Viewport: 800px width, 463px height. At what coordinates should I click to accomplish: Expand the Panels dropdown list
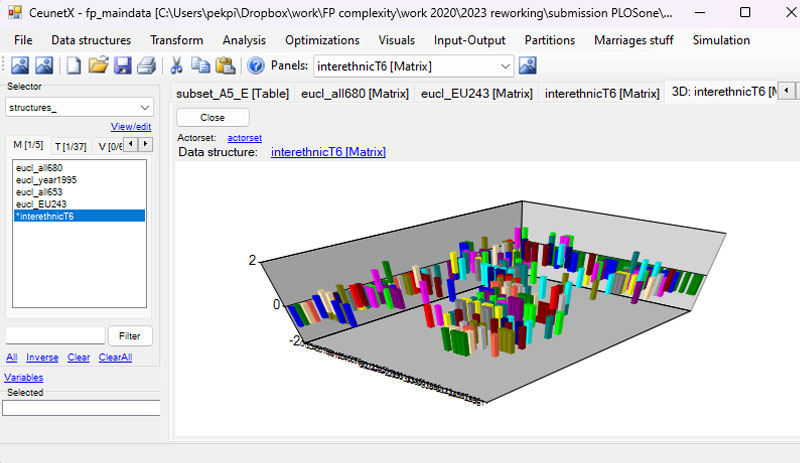coord(505,66)
